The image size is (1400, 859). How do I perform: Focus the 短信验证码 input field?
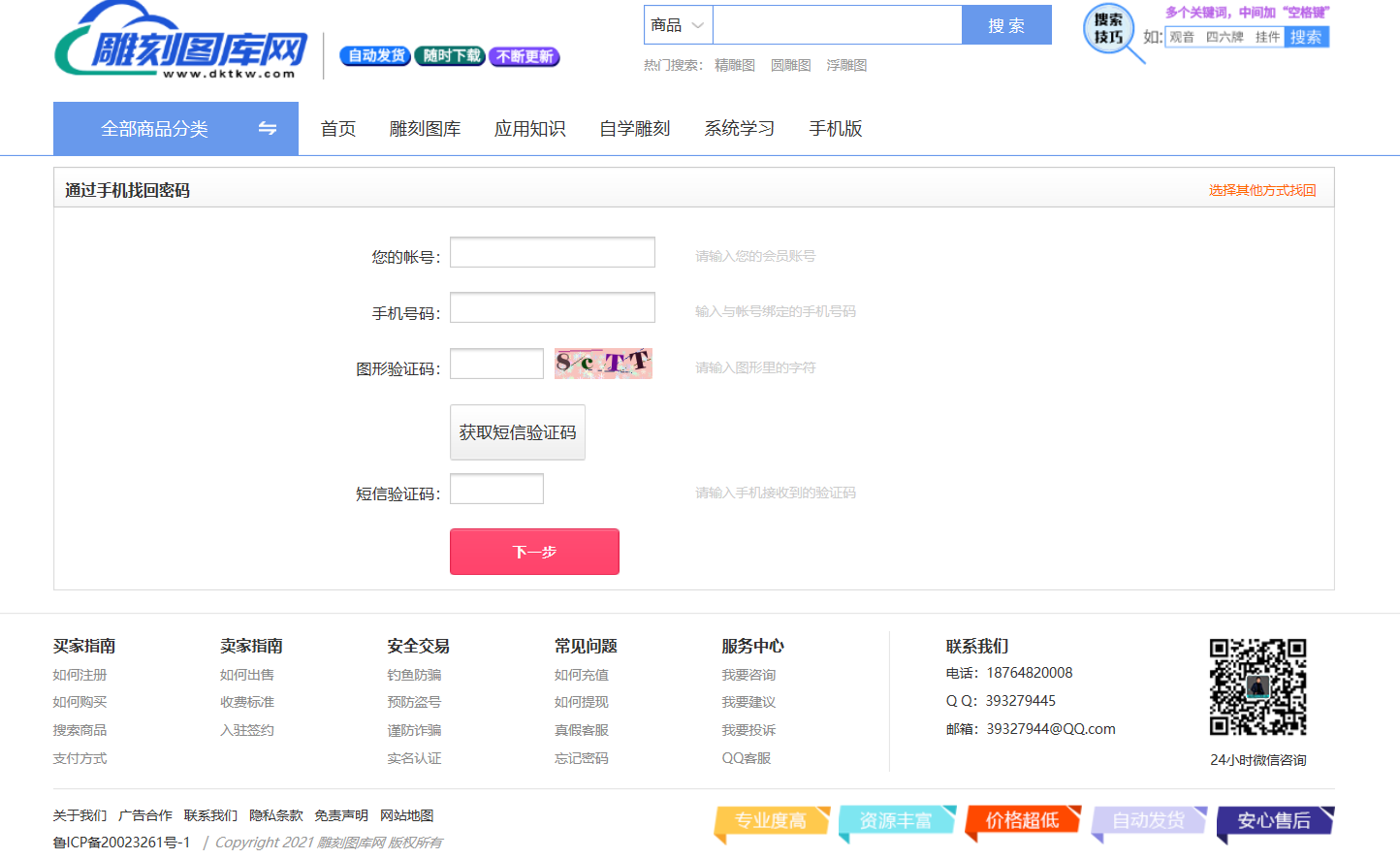[x=496, y=489]
